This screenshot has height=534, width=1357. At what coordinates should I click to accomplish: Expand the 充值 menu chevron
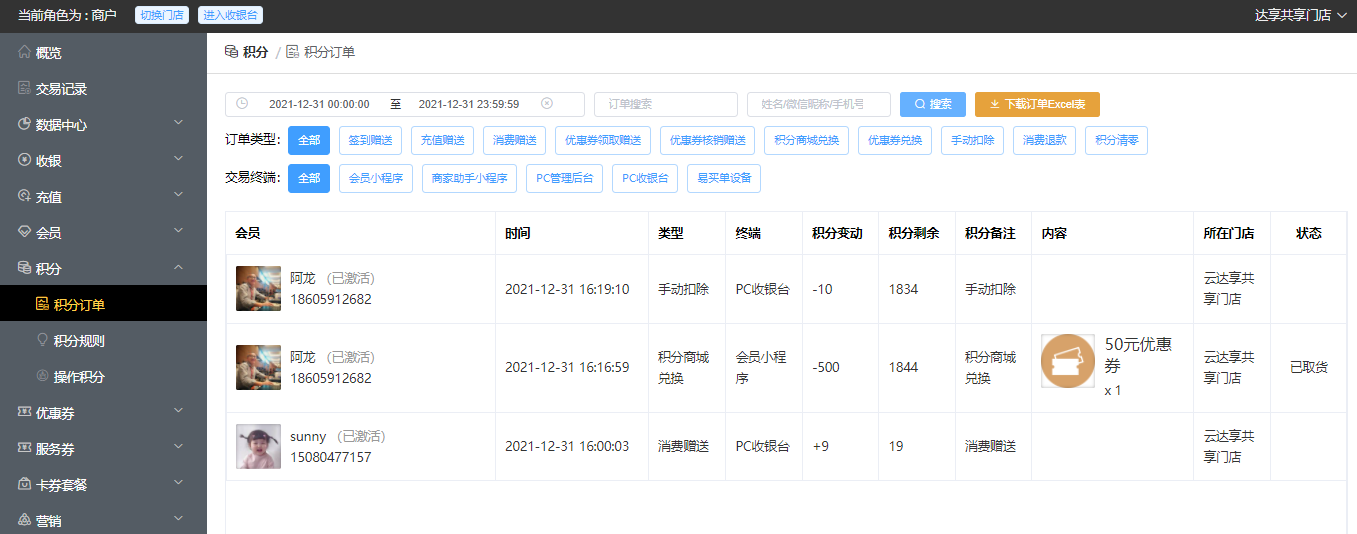coord(178,196)
